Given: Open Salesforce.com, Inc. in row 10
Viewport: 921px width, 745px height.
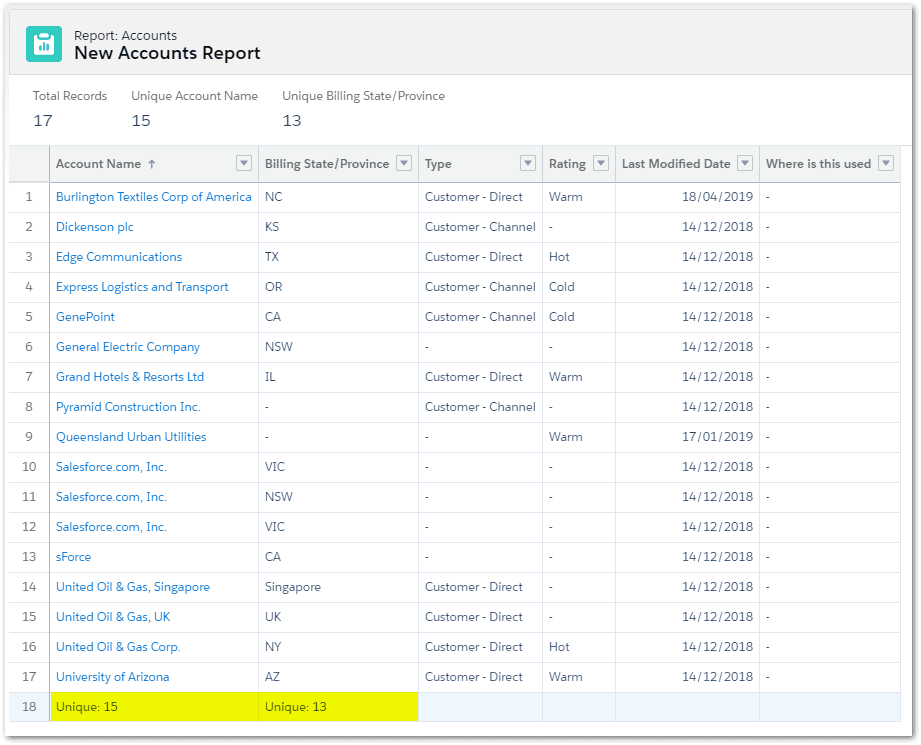Looking at the screenshot, I should click(x=111, y=467).
